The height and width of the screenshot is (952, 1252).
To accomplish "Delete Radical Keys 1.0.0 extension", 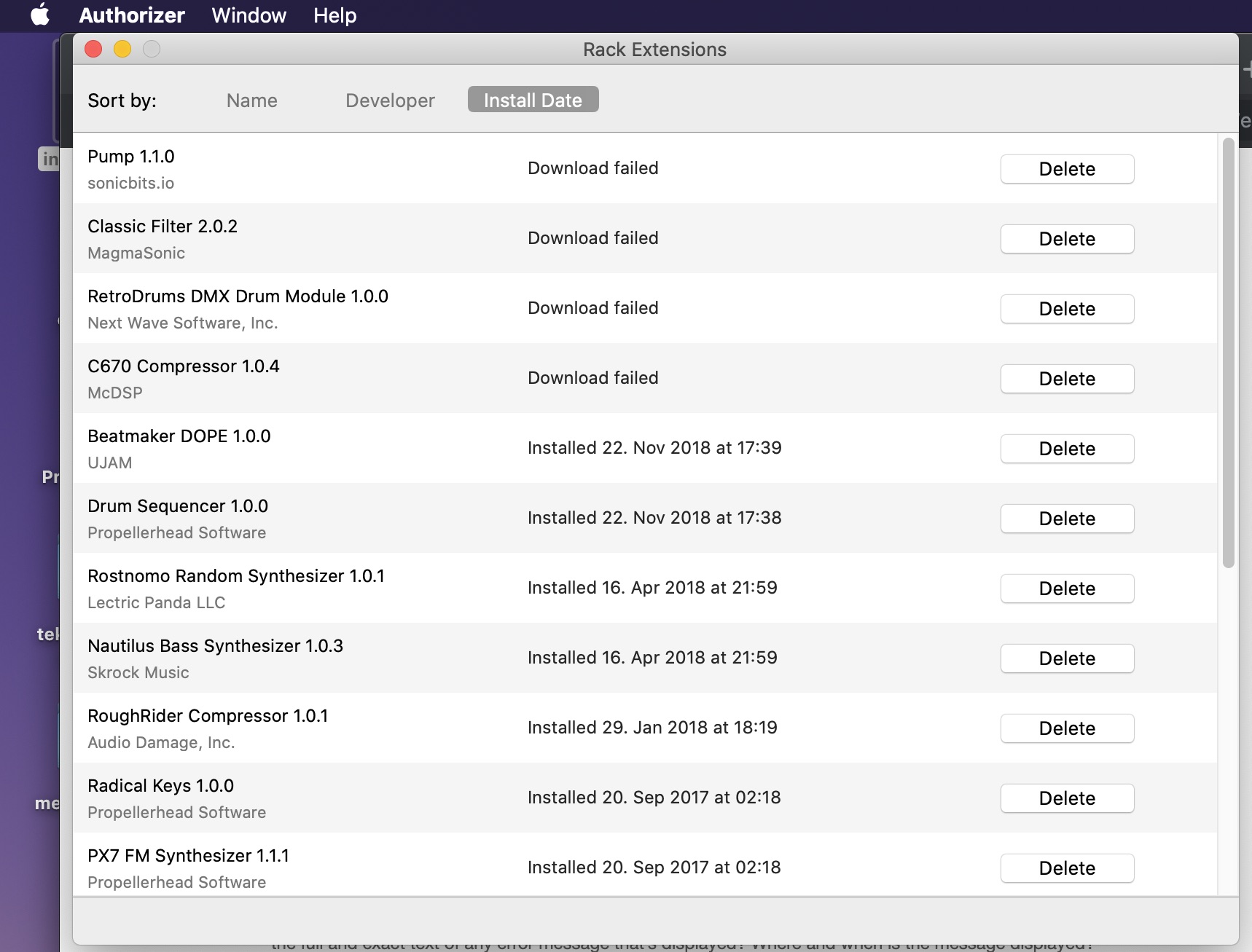I will pyautogui.click(x=1067, y=798).
